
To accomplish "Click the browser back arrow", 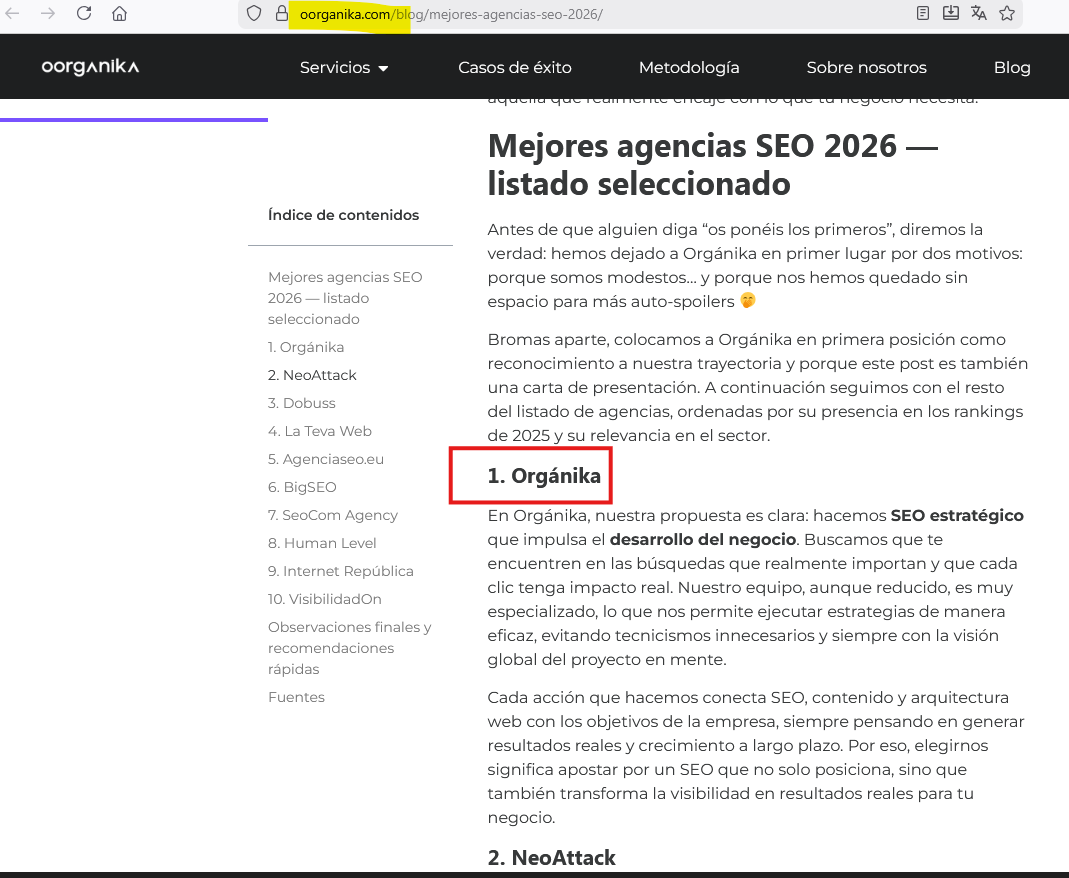I will [13, 14].
